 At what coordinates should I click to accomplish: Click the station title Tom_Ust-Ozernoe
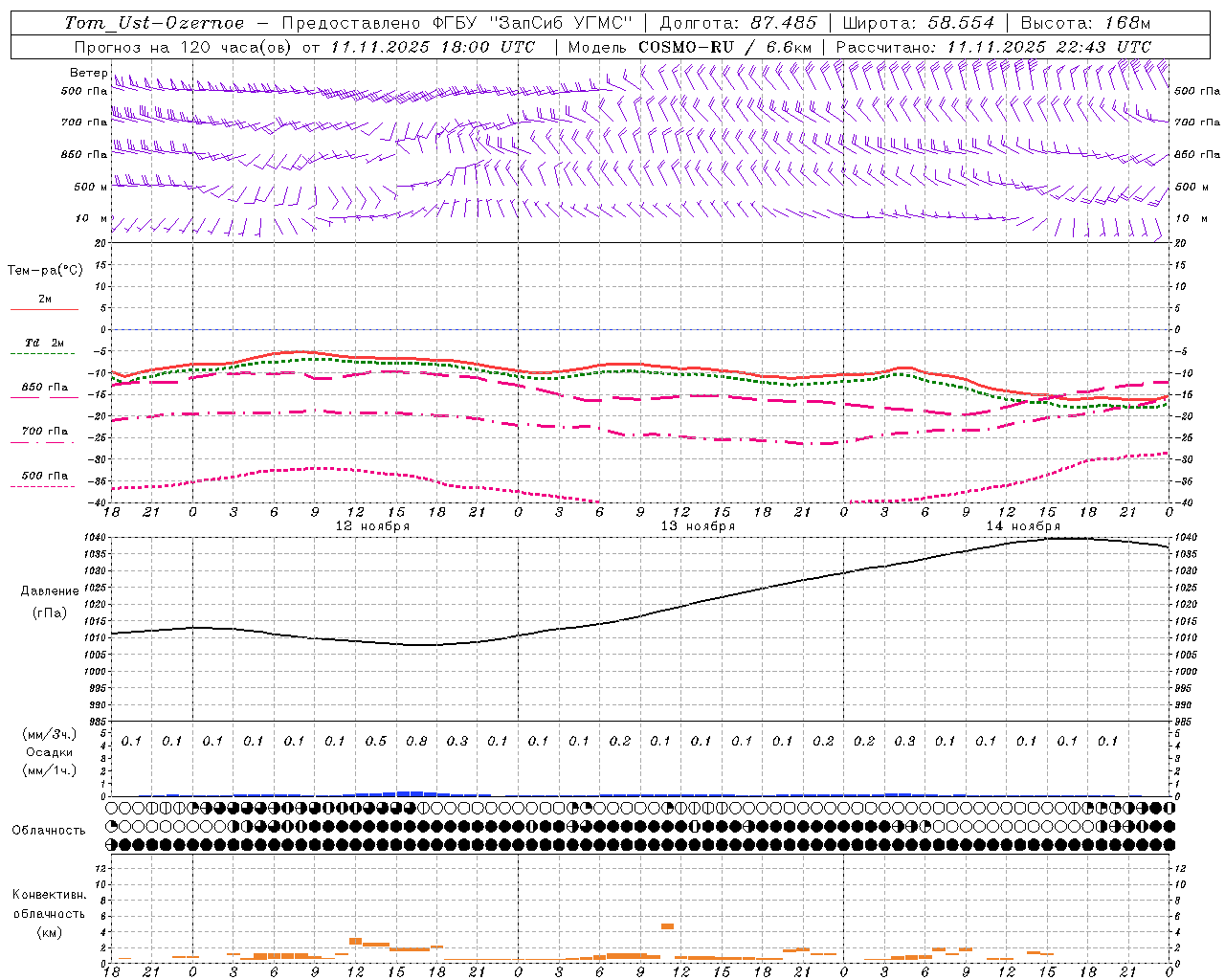pyautogui.click(x=155, y=23)
